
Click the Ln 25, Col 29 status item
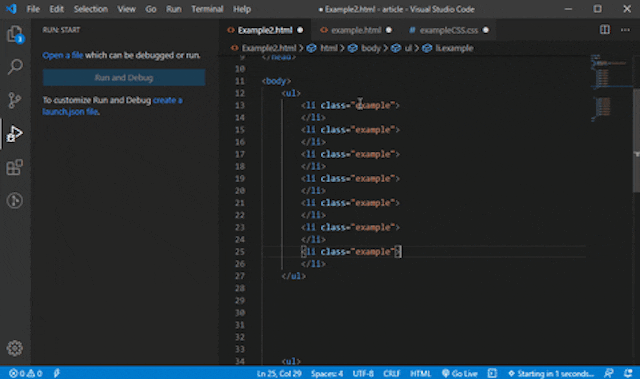(279, 373)
